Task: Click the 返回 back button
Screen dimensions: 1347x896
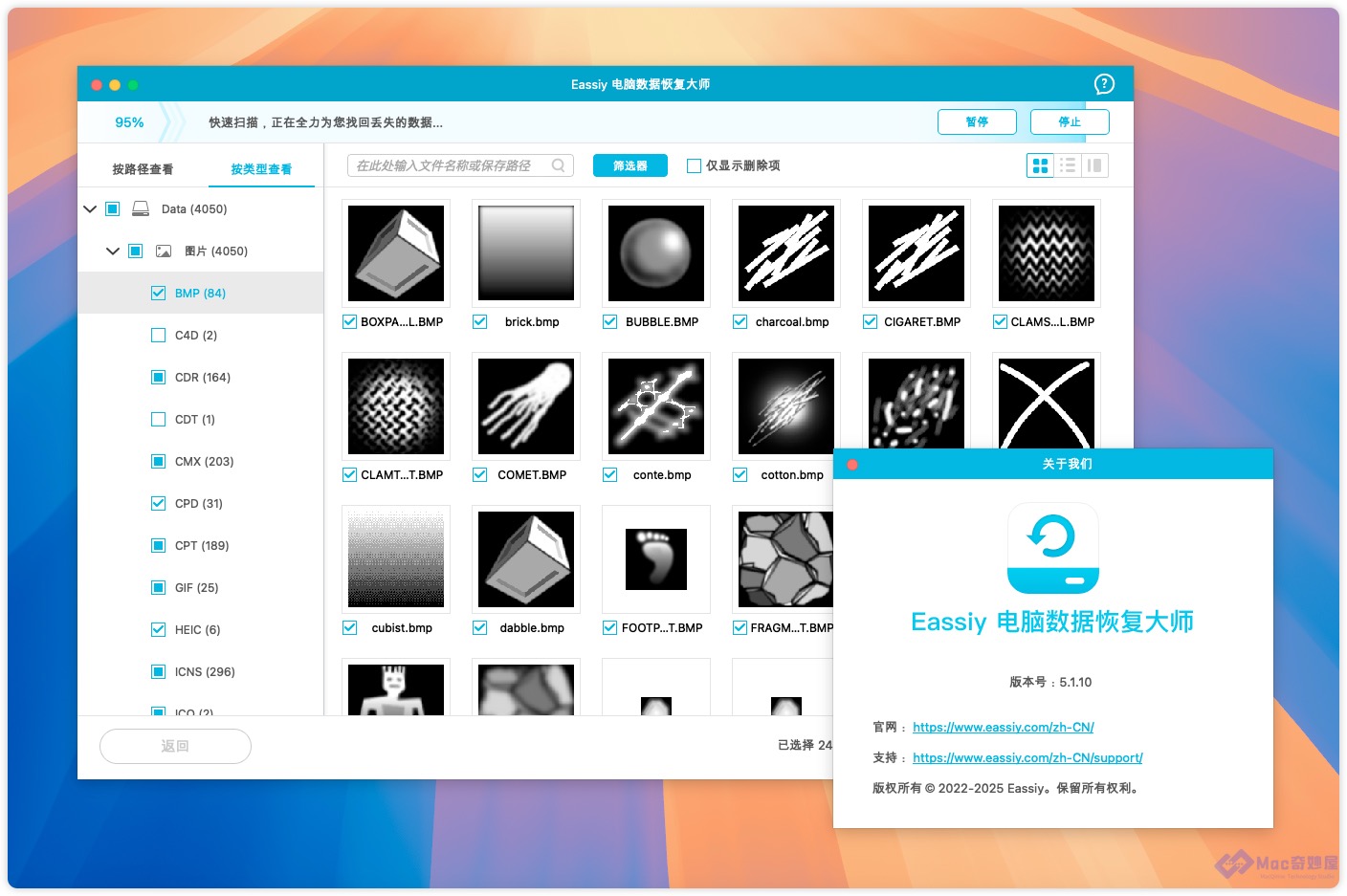Action: (x=175, y=746)
